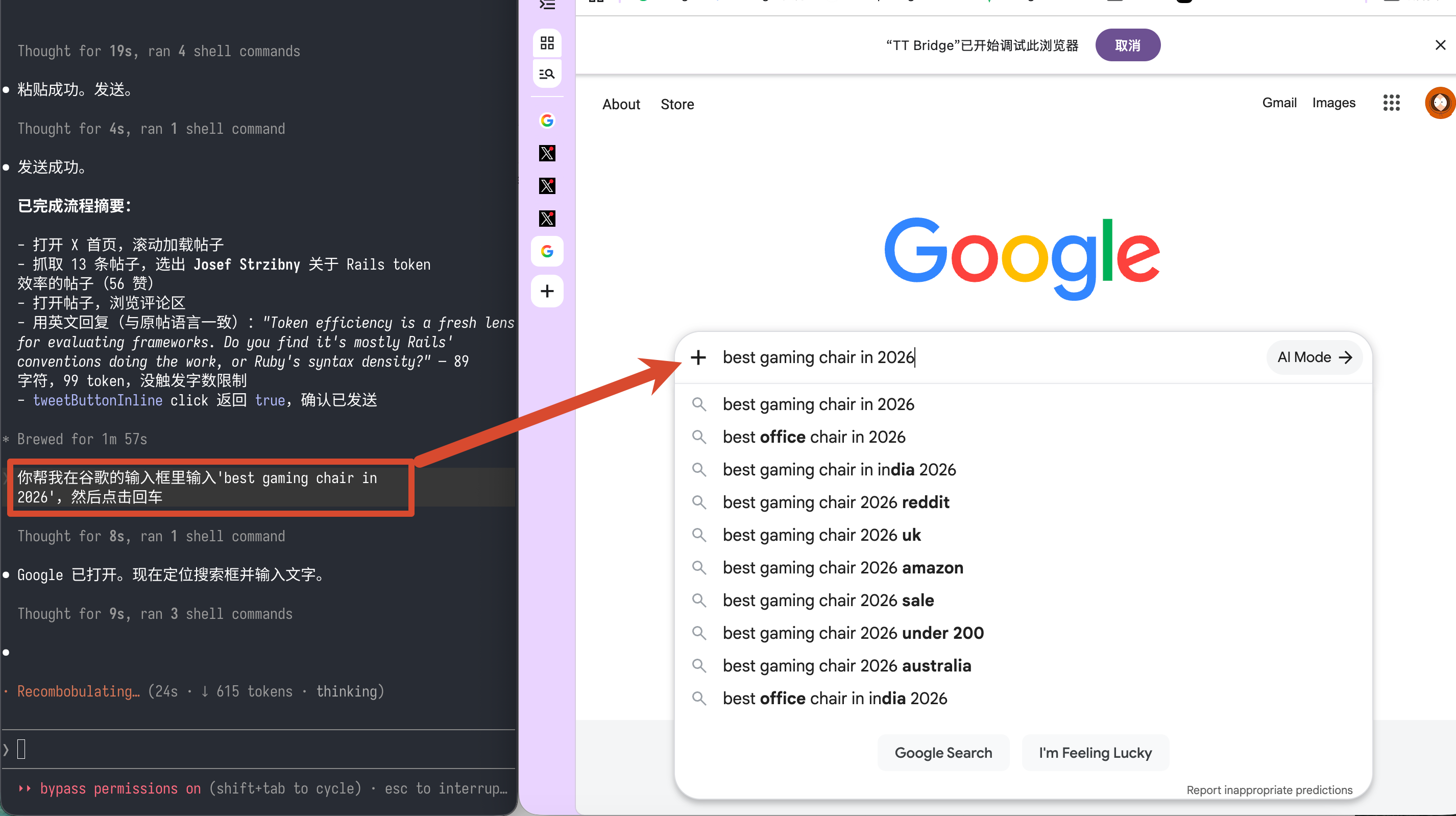Open the Gmail link
The image size is (1456, 816).
tap(1279, 103)
